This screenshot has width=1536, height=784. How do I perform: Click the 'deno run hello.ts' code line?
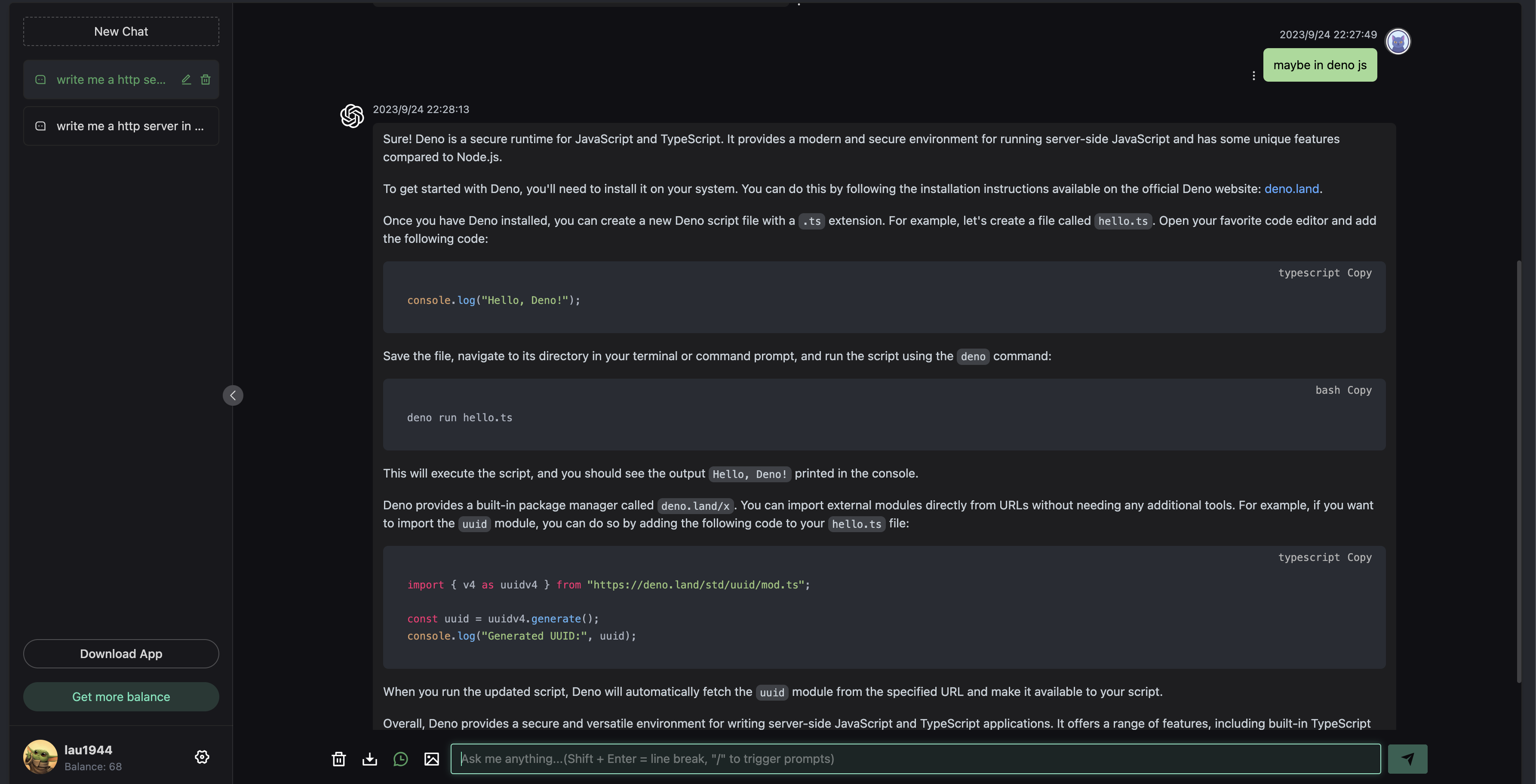click(x=460, y=418)
